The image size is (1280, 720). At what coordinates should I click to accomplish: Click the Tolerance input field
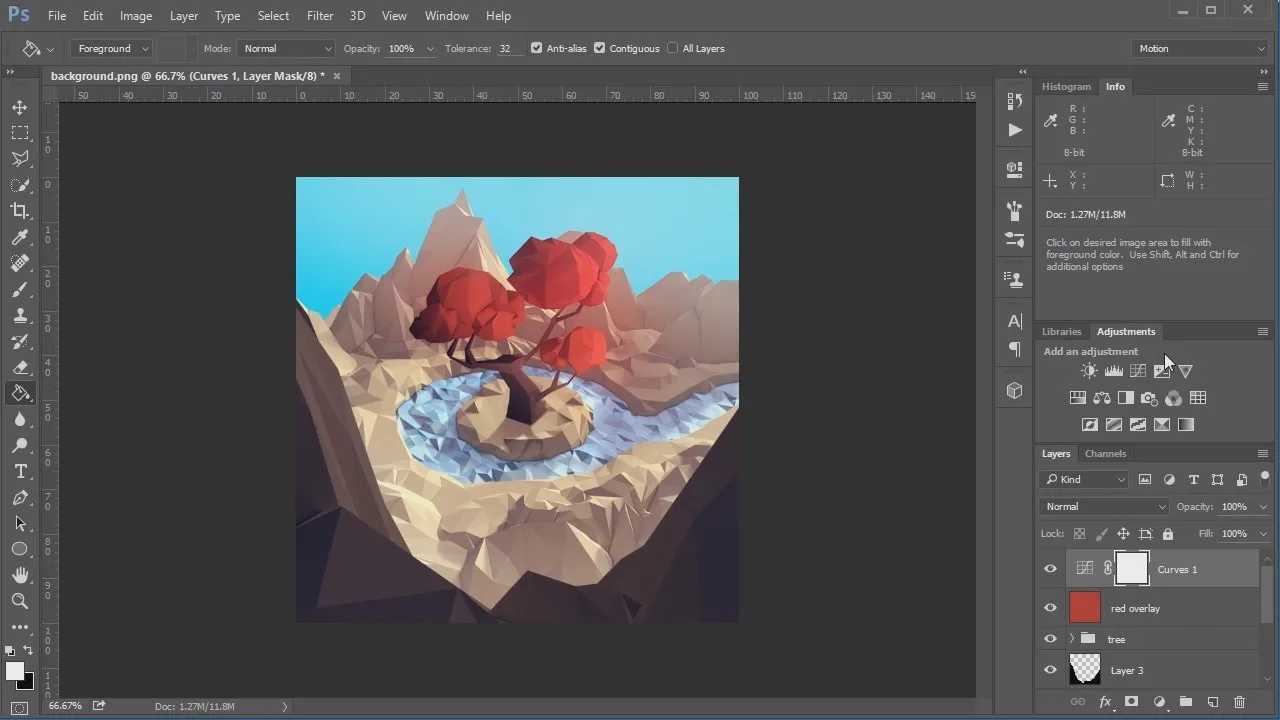coord(508,48)
